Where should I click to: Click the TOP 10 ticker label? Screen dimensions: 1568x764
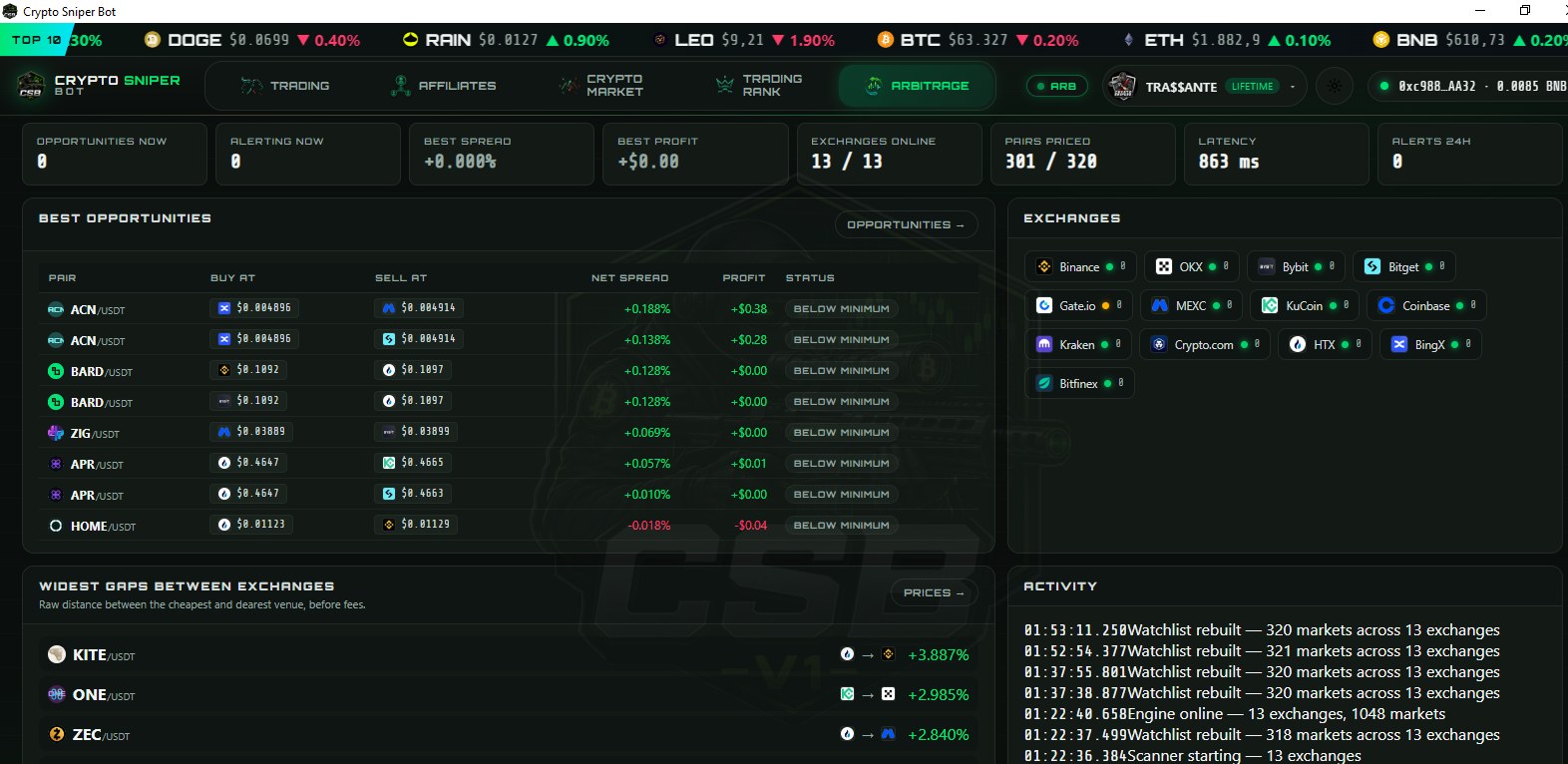coord(35,40)
